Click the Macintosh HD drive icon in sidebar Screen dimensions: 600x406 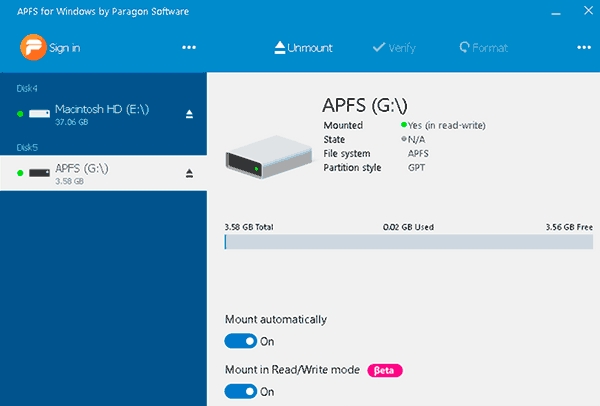40,114
